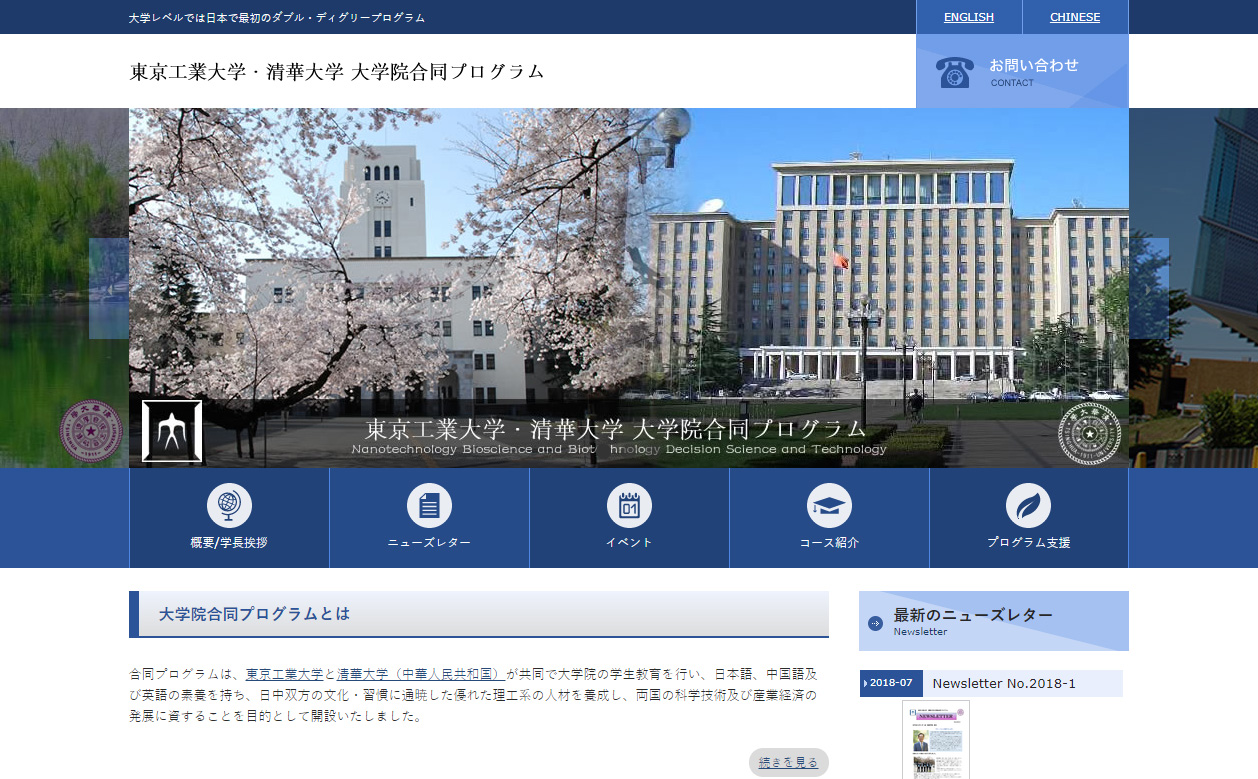Click the next slide panel right of banner

[1149, 288]
